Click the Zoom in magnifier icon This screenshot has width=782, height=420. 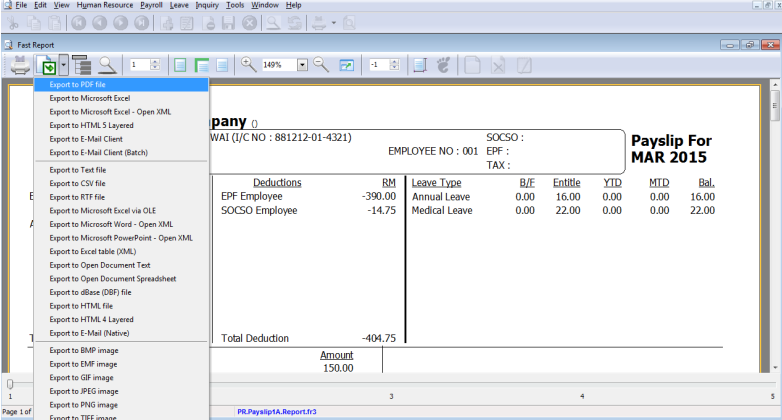pos(247,65)
